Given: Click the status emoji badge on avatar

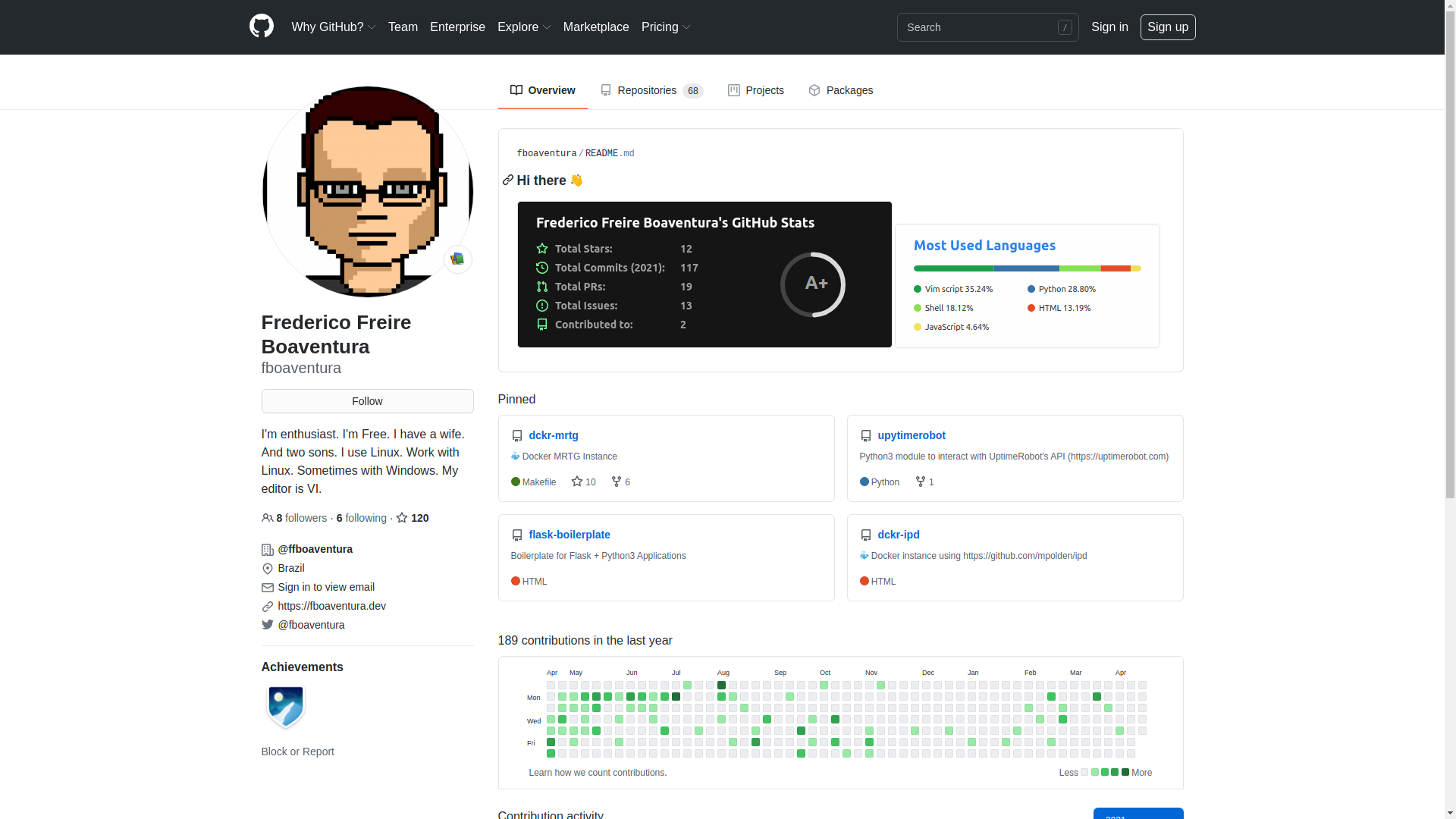Looking at the screenshot, I should tap(457, 259).
